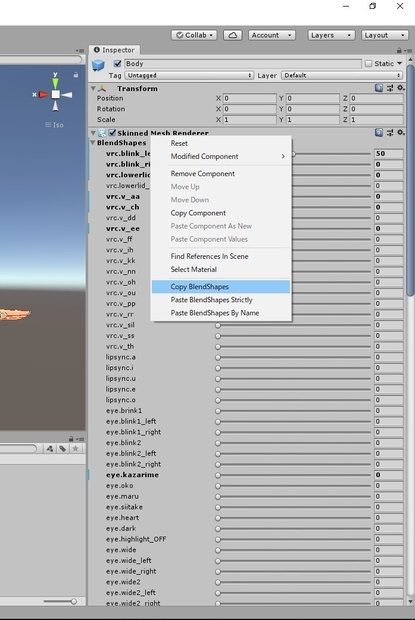Click the red X axis gizmo cone

pyautogui.click(x=43, y=95)
